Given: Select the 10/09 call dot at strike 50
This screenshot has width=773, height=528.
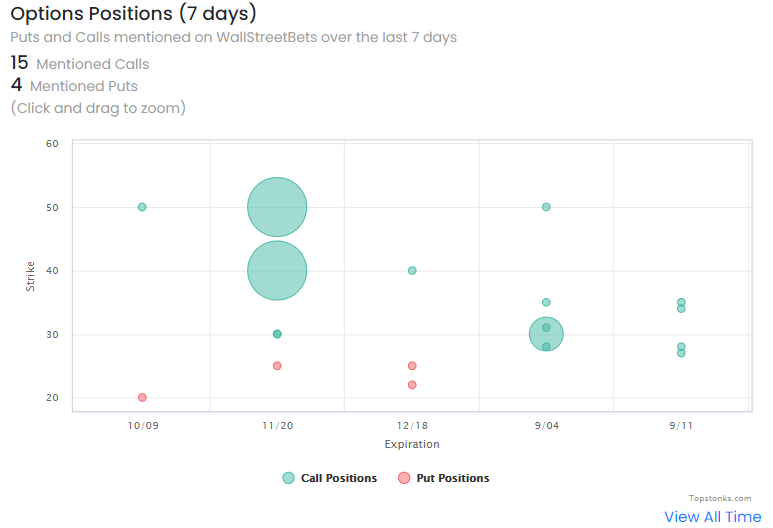Looking at the screenshot, I should pyautogui.click(x=142, y=207).
